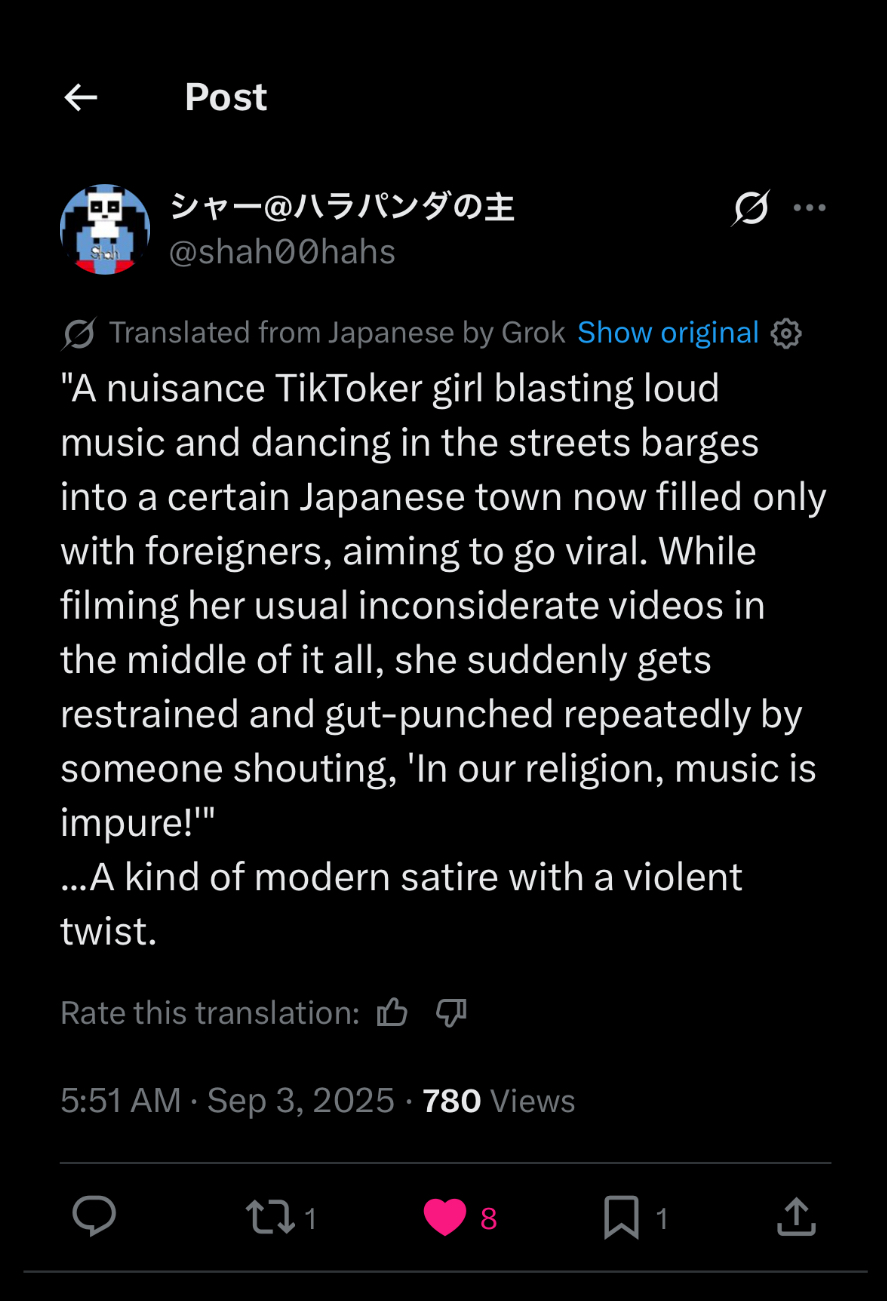Open the three-dot more options menu
Viewport: 887px width, 1301px height.
pyautogui.click(x=809, y=208)
